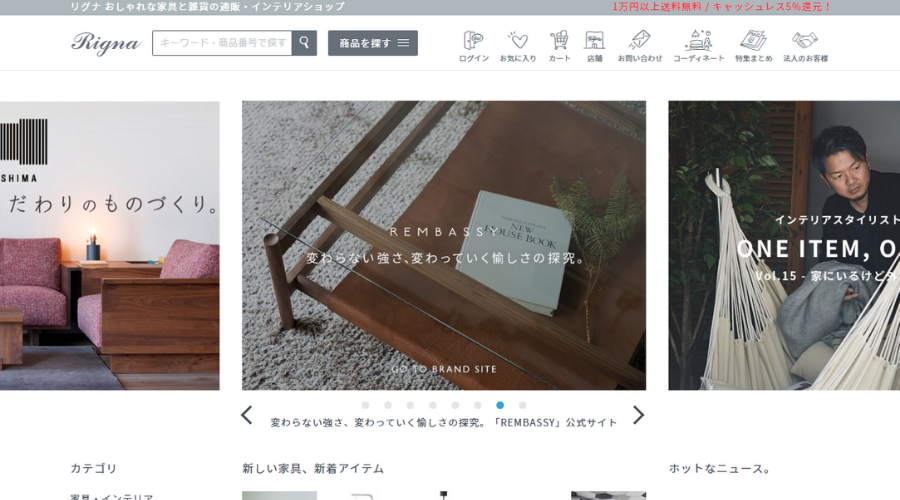
Task: Open the ONE ITEM hammock banner
Action: (x=784, y=246)
